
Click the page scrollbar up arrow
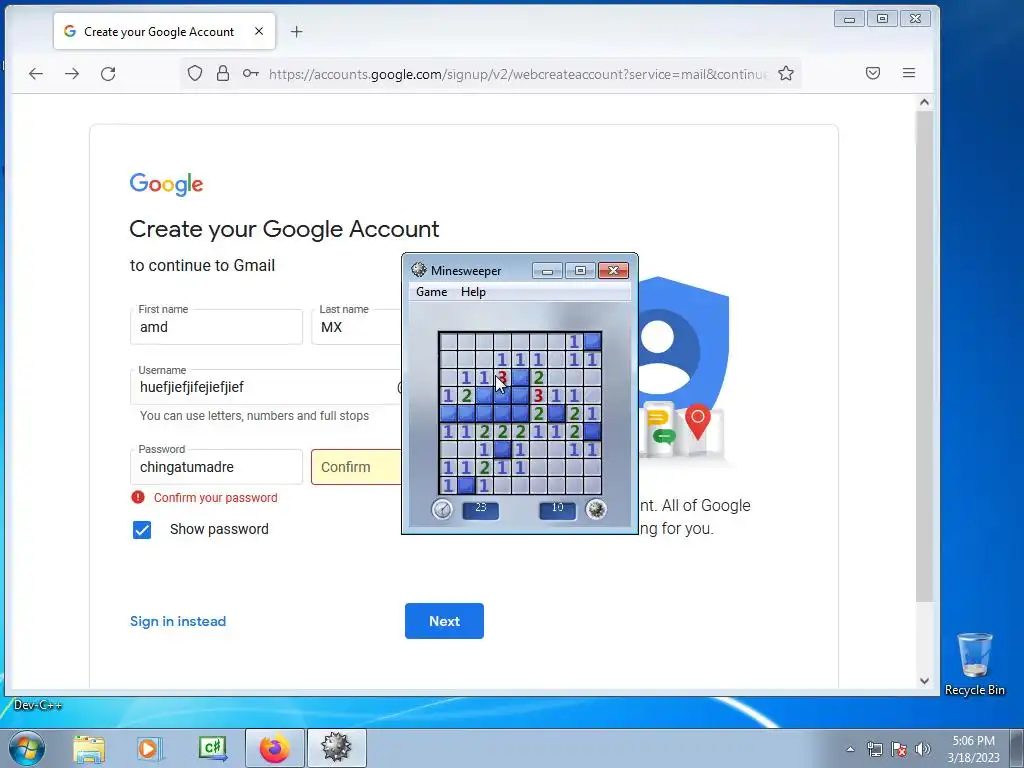(x=924, y=102)
